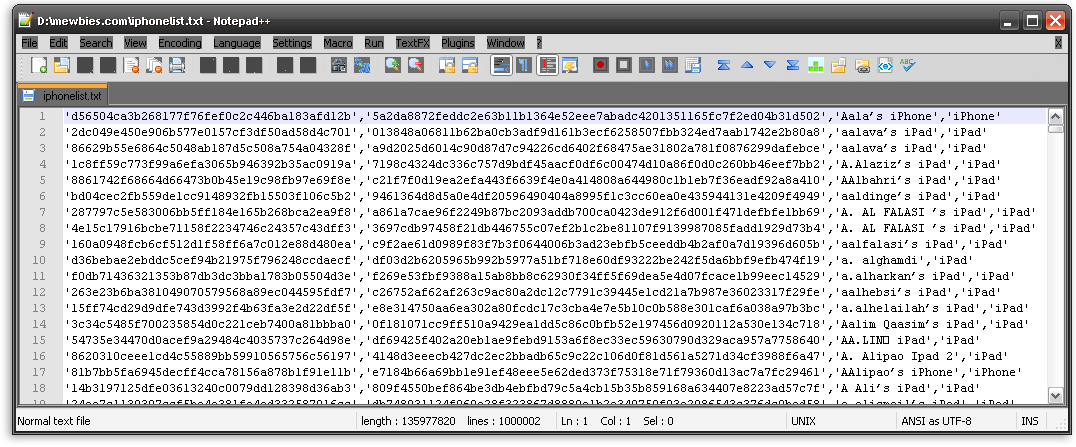Viewport: 1076px width, 447px height.
Task: Click the Close document toolbar icon
Action: tap(131, 65)
